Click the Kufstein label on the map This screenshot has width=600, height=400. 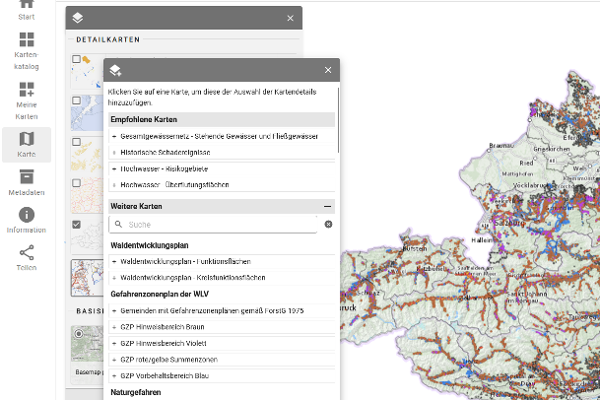414,249
